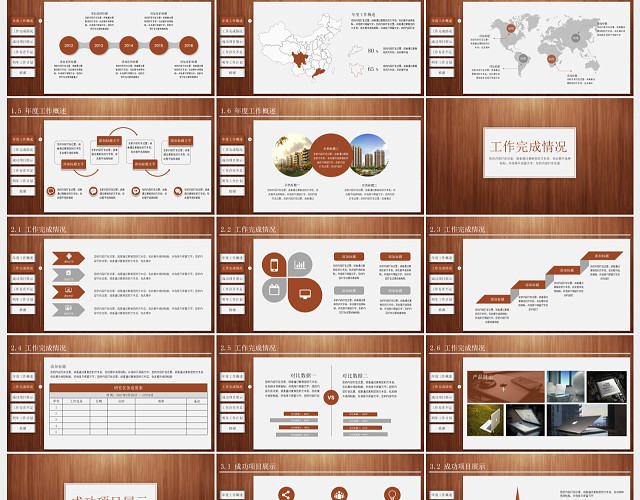Click the last chat bubble icon in slide 1.5
Image resolution: width=640 pixels, height=500 pixels.
click(x=178, y=191)
